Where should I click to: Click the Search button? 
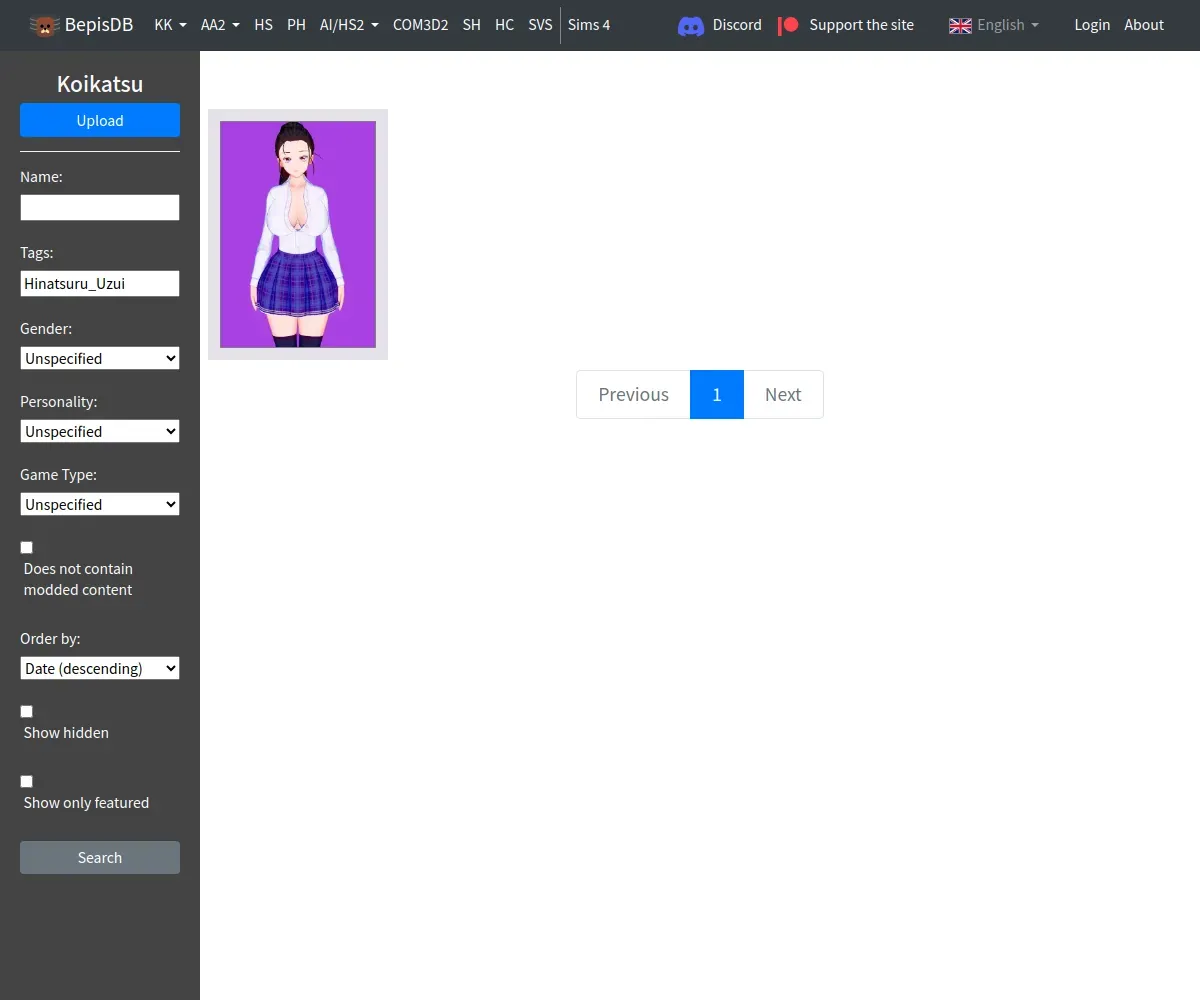[x=100, y=857]
